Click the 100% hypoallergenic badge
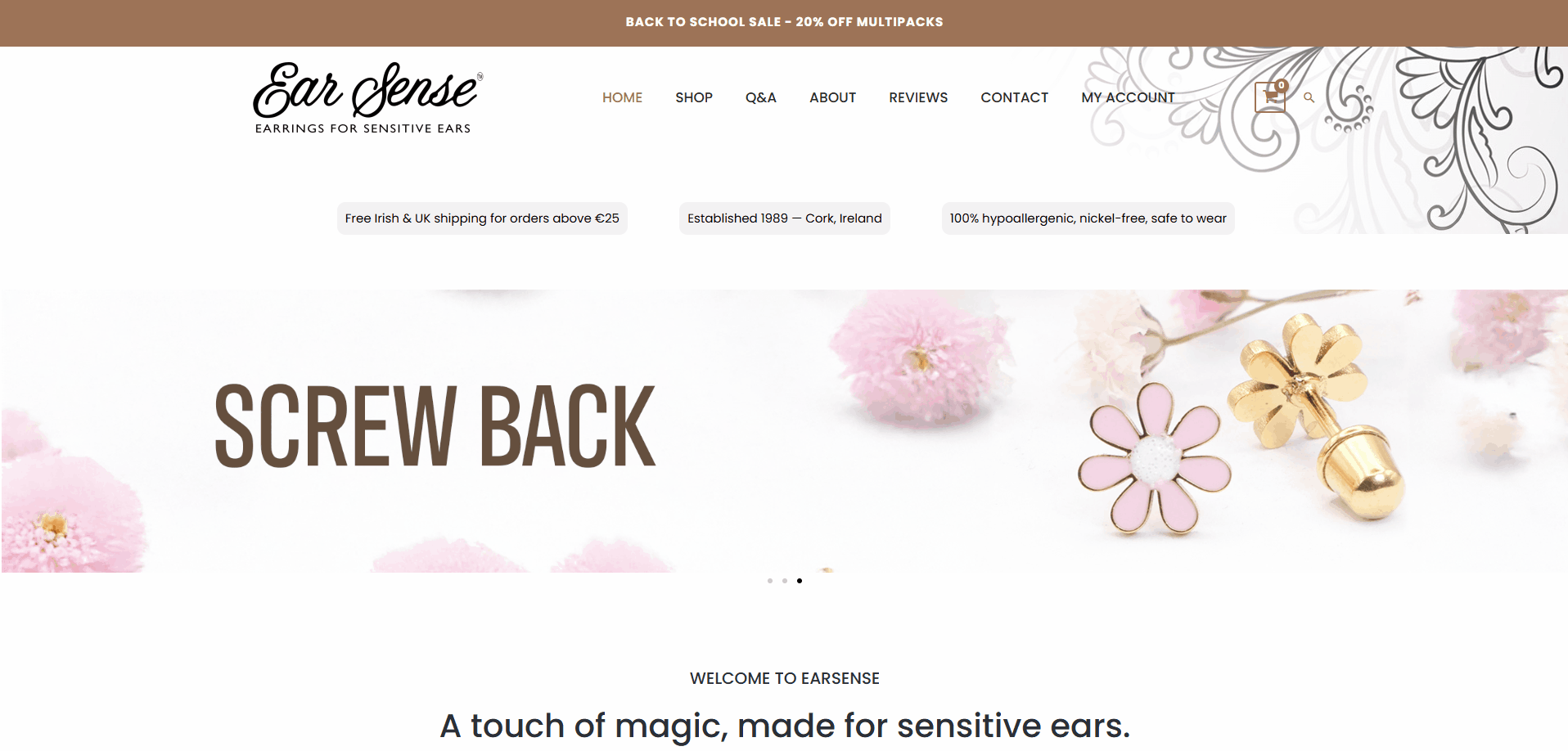 (x=1088, y=218)
